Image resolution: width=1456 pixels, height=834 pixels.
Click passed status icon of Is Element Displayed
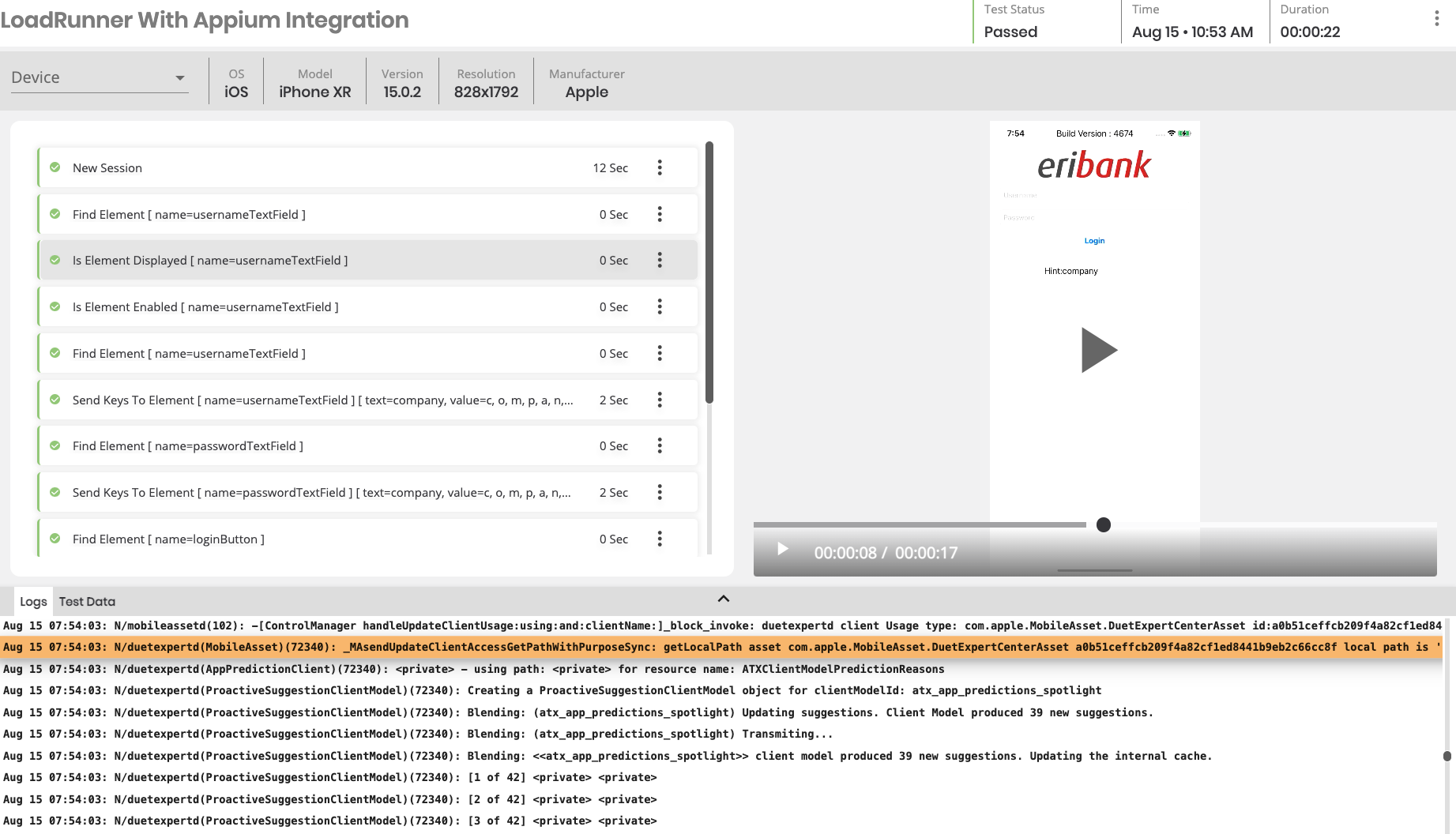[55, 260]
